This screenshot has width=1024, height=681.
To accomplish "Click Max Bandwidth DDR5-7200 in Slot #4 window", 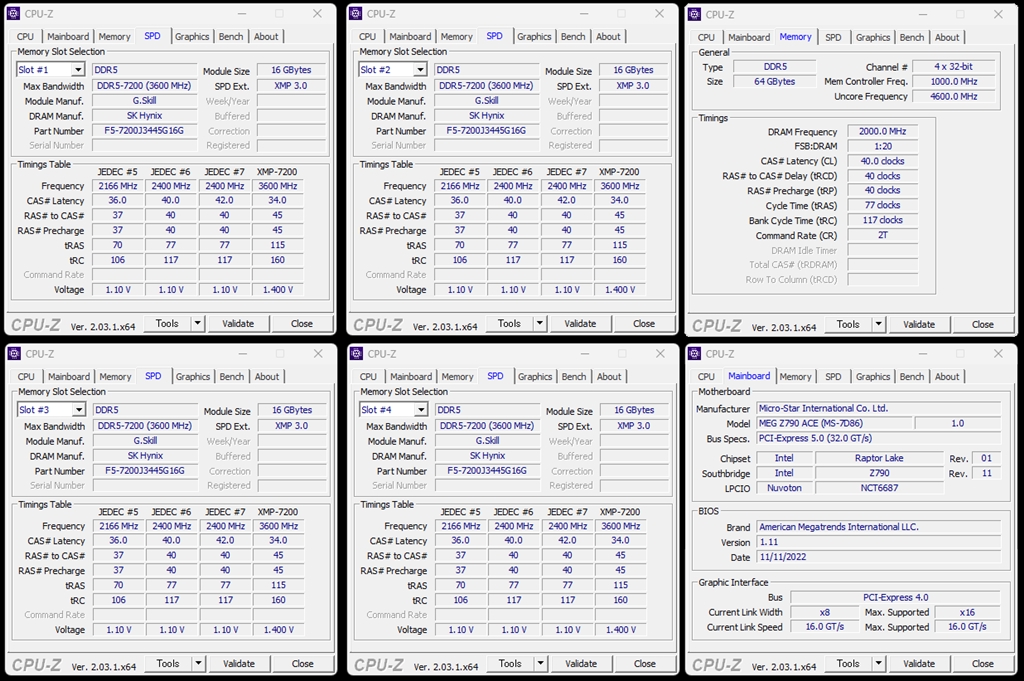I will pos(487,426).
